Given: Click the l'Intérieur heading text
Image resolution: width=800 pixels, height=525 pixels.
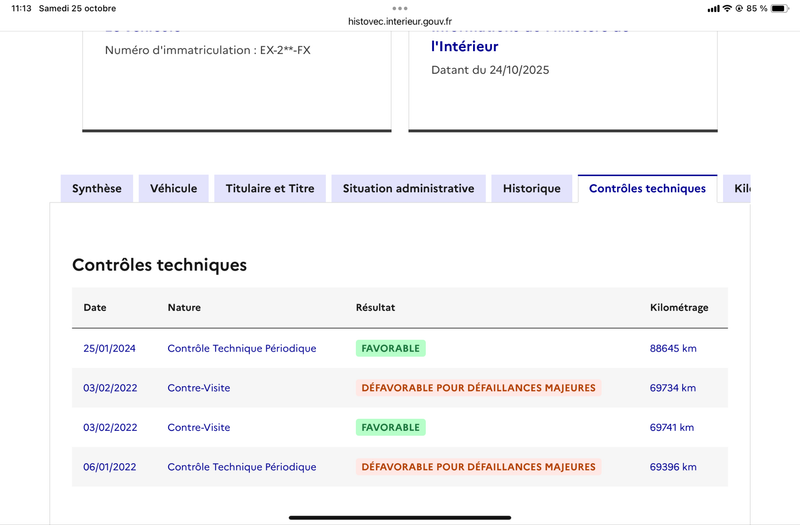Looking at the screenshot, I should coord(464,46).
